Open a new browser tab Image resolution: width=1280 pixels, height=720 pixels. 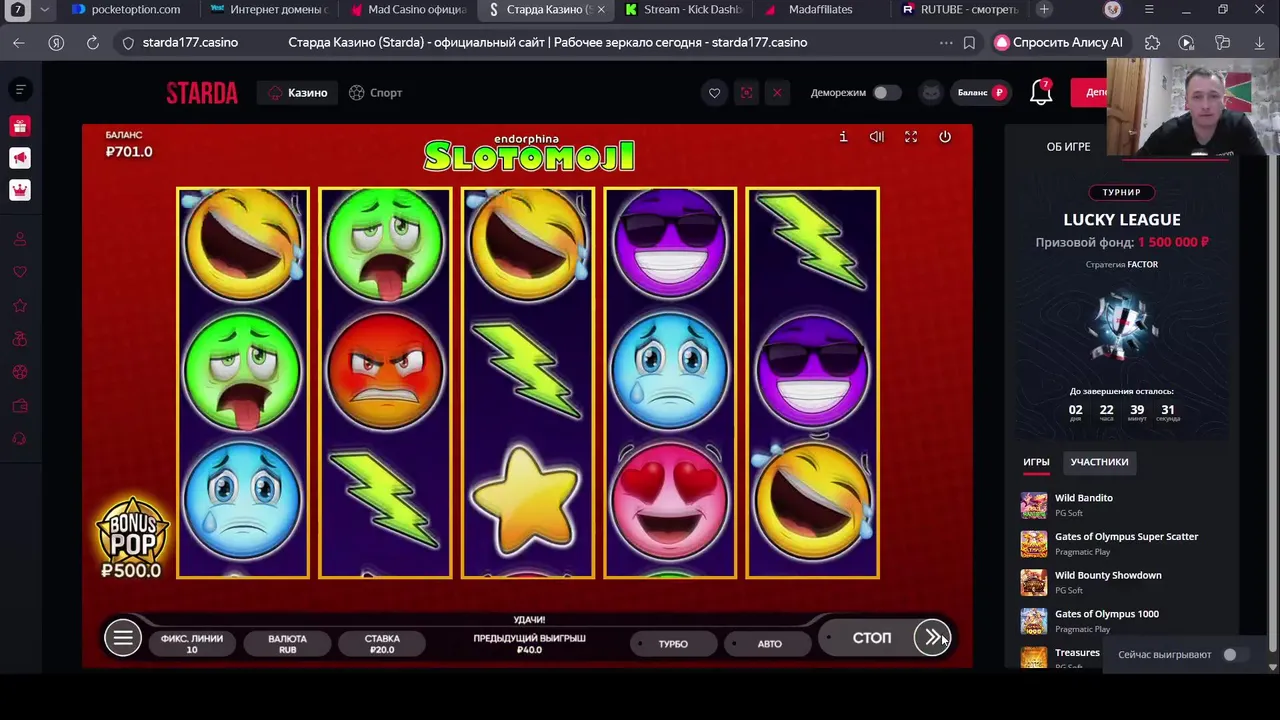pyautogui.click(x=1044, y=9)
